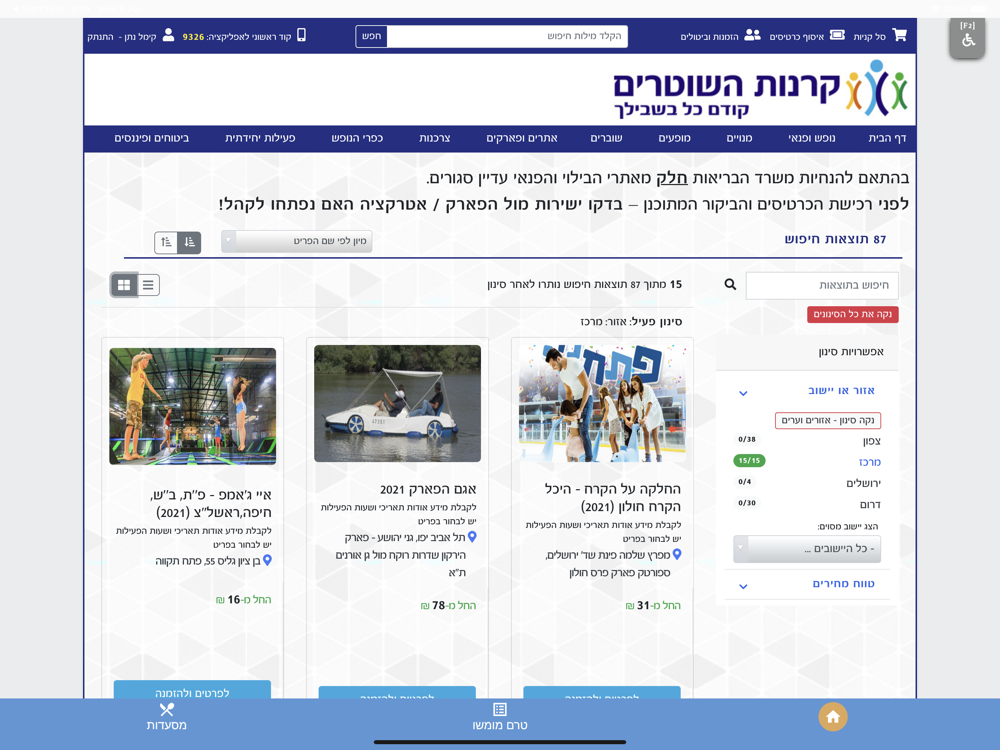The width and height of the screenshot is (1000, 750).
Task: Click the top search button
Action: tap(371, 36)
